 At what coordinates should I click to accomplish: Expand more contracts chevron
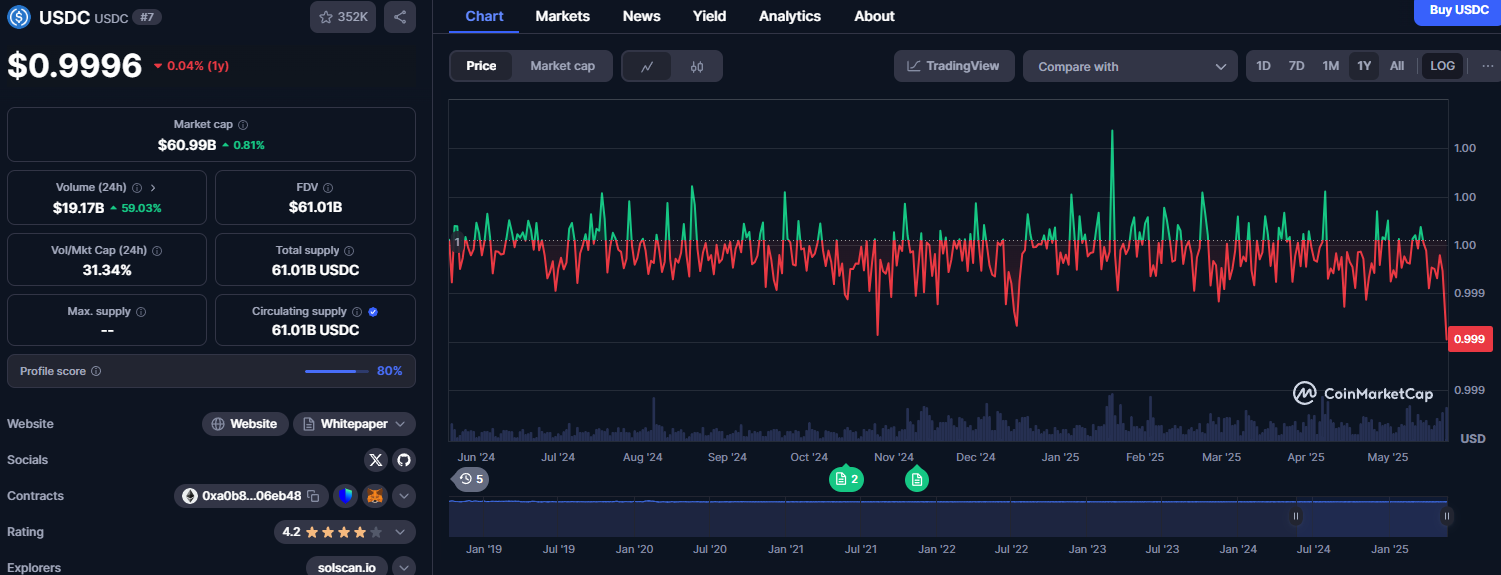coord(404,496)
